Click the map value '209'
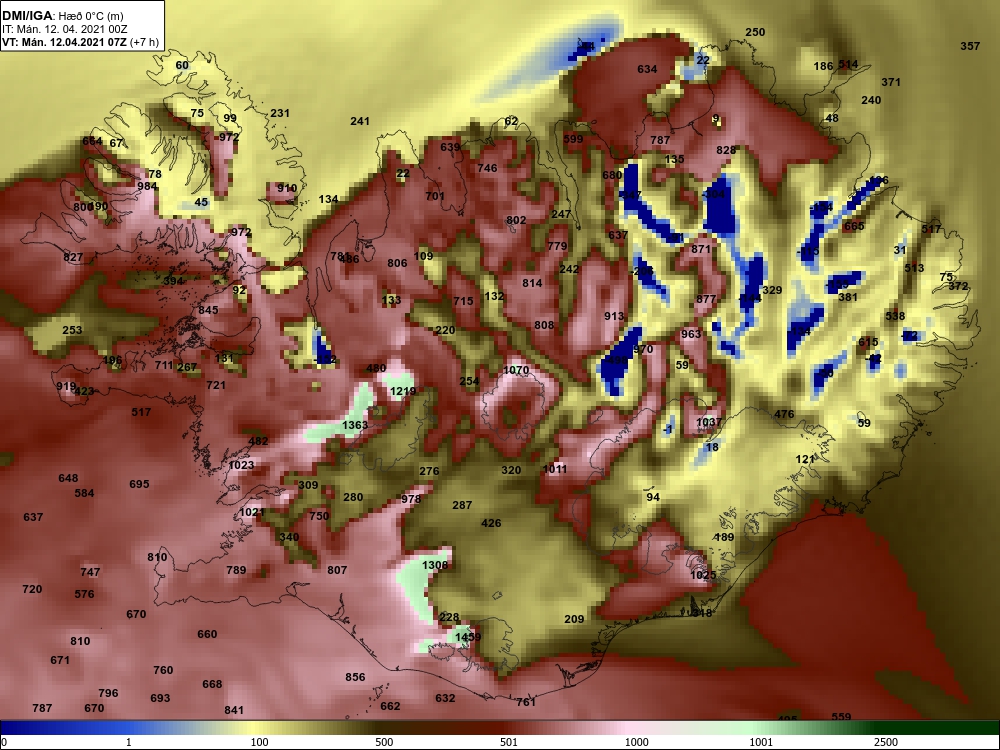The width and height of the screenshot is (1000, 750). click(574, 619)
